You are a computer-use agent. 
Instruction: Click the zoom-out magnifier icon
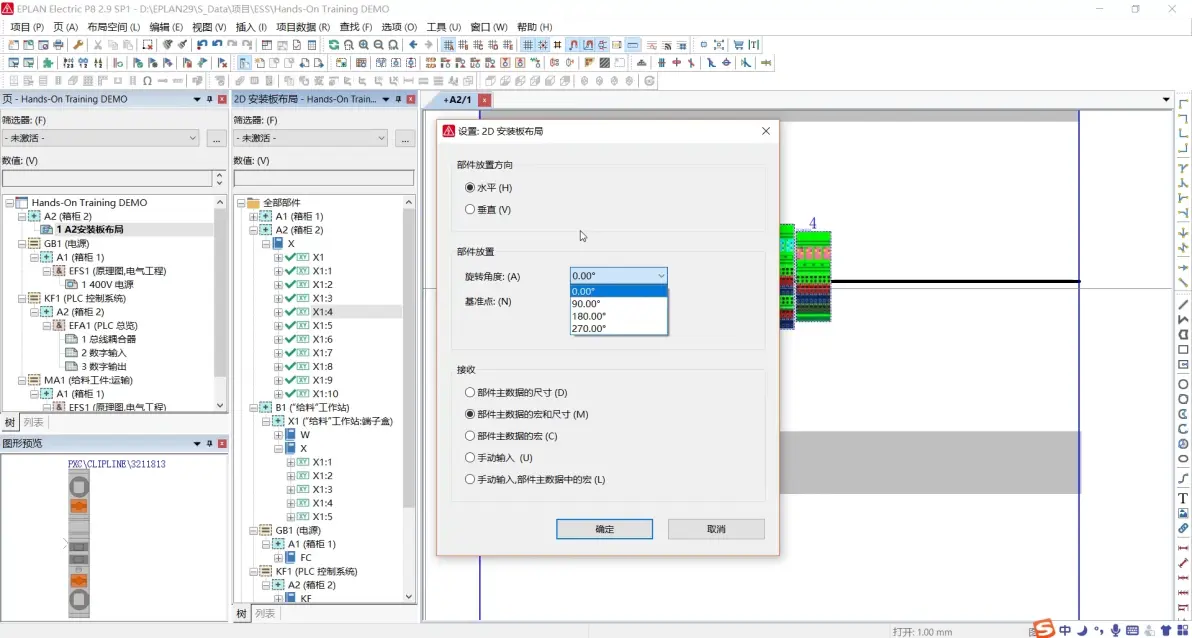click(378, 45)
